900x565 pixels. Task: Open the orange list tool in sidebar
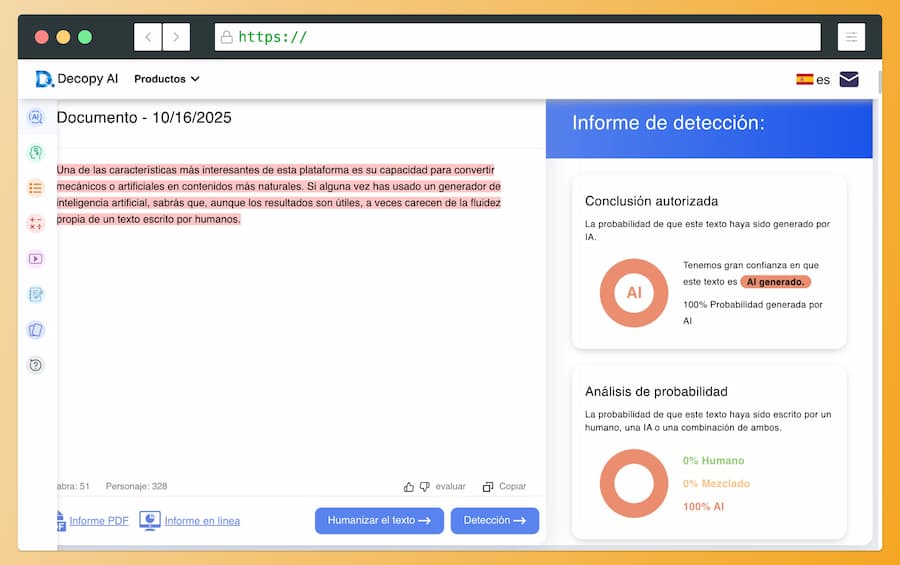[36, 188]
